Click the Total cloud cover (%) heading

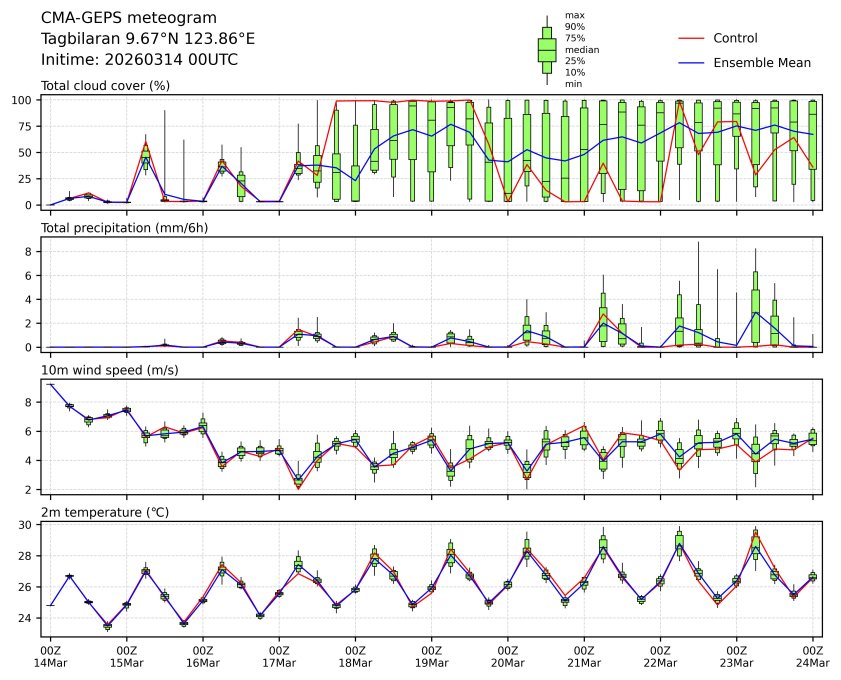coord(105,85)
